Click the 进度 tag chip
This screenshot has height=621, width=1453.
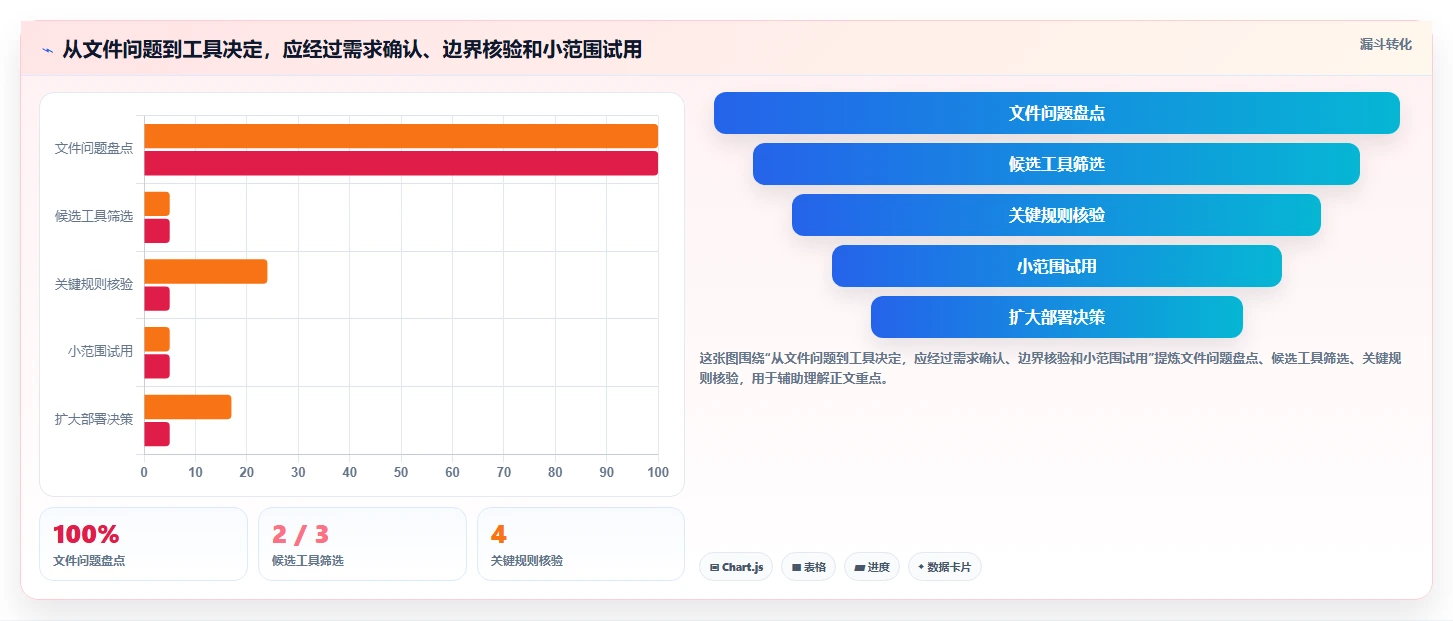(x=872, y=567)
